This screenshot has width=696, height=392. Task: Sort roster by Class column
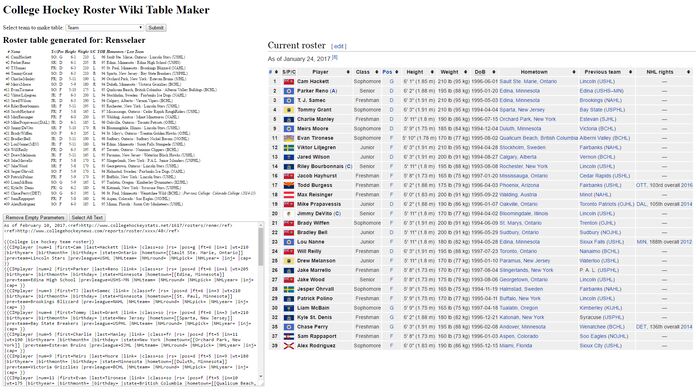pyautogui.click(x=366, y=72)
